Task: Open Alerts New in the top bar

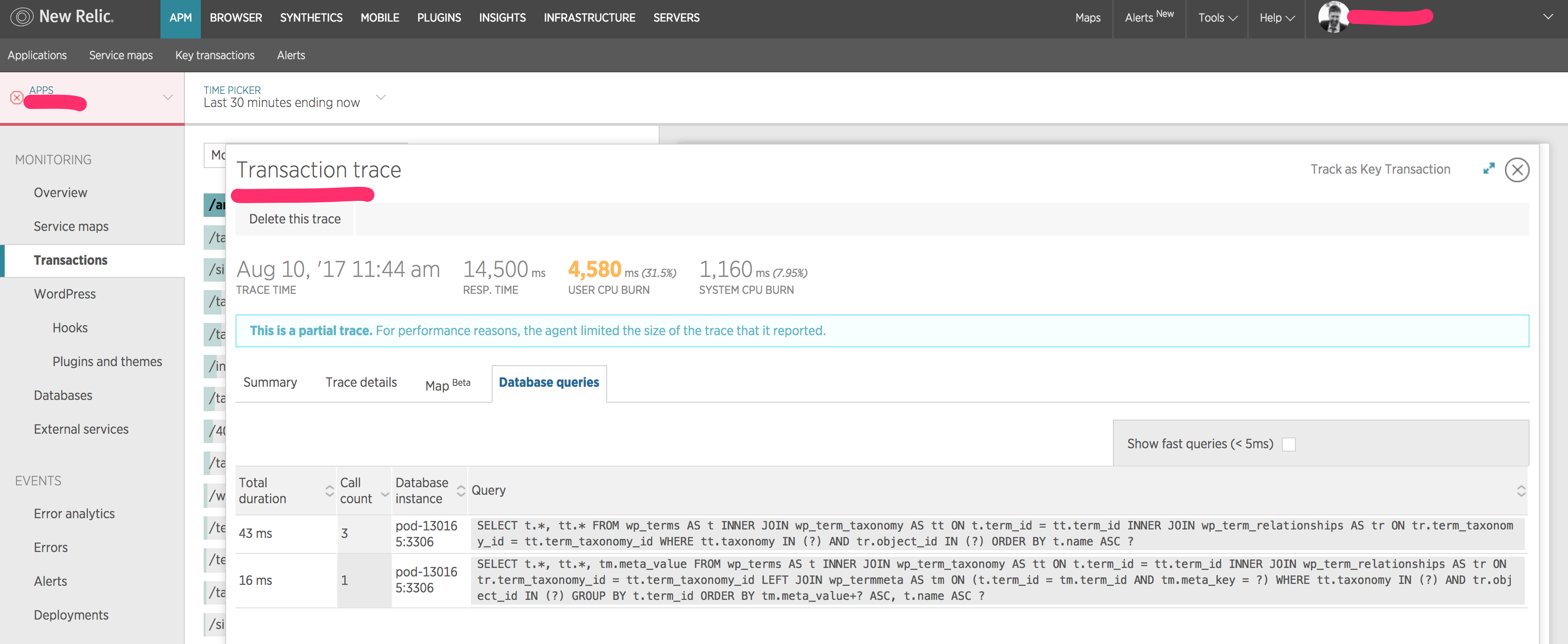Action: [x=1149, y=16]
